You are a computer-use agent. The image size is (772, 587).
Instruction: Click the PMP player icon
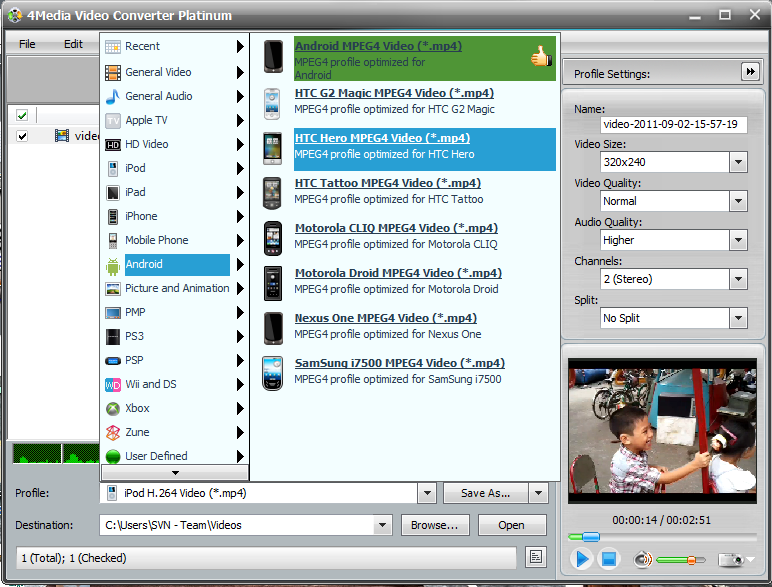pyautogui.click(x=113, y=313)
